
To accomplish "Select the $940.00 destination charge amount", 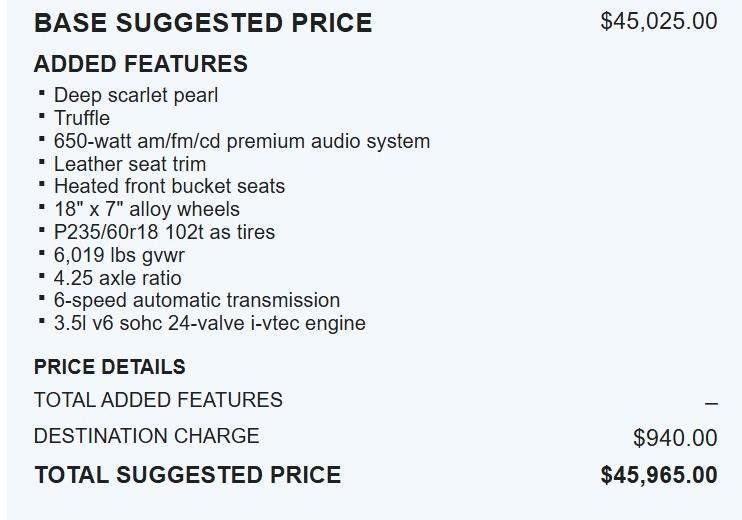I will [675, 437].
